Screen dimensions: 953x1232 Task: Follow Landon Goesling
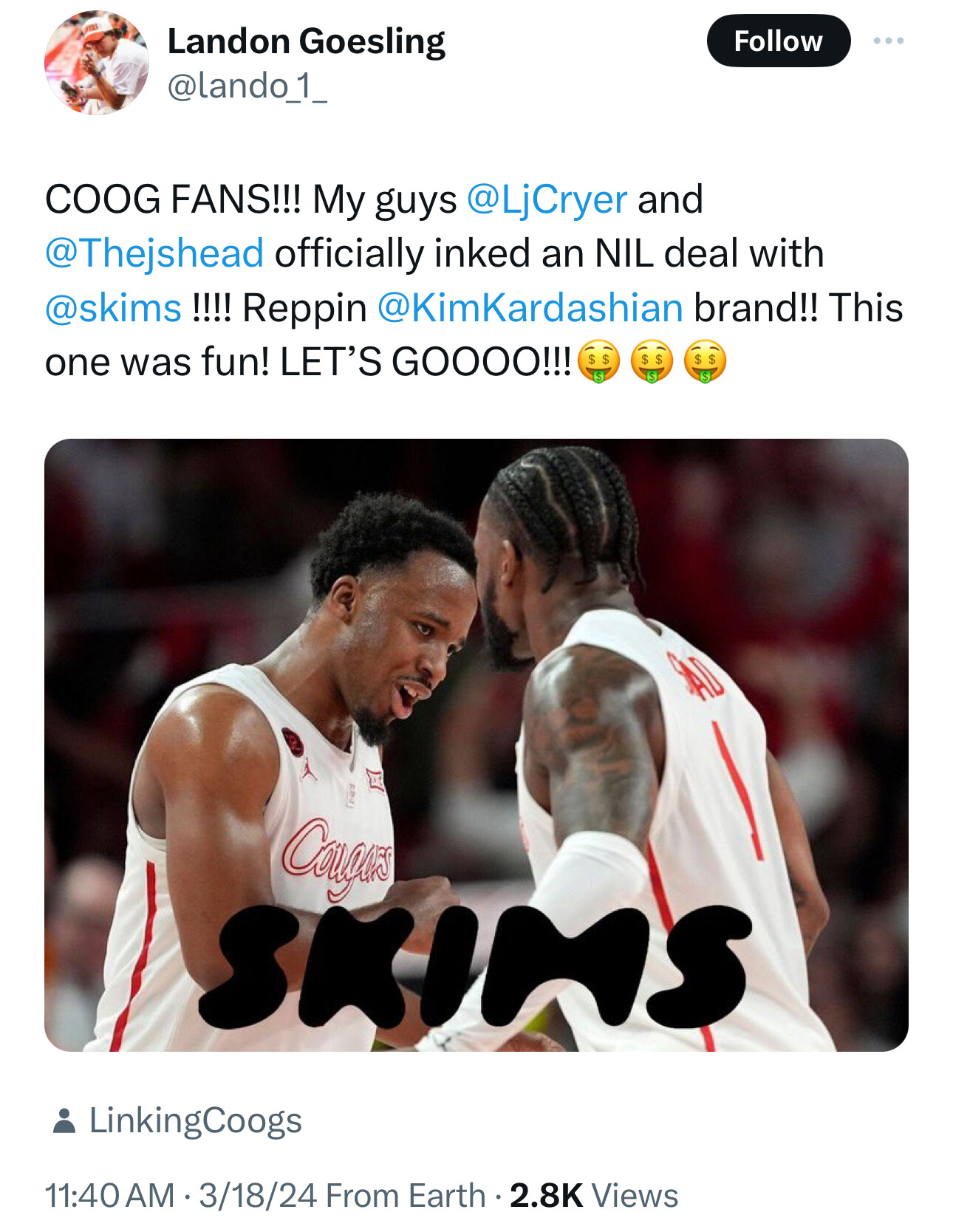[x=778, y=41]
